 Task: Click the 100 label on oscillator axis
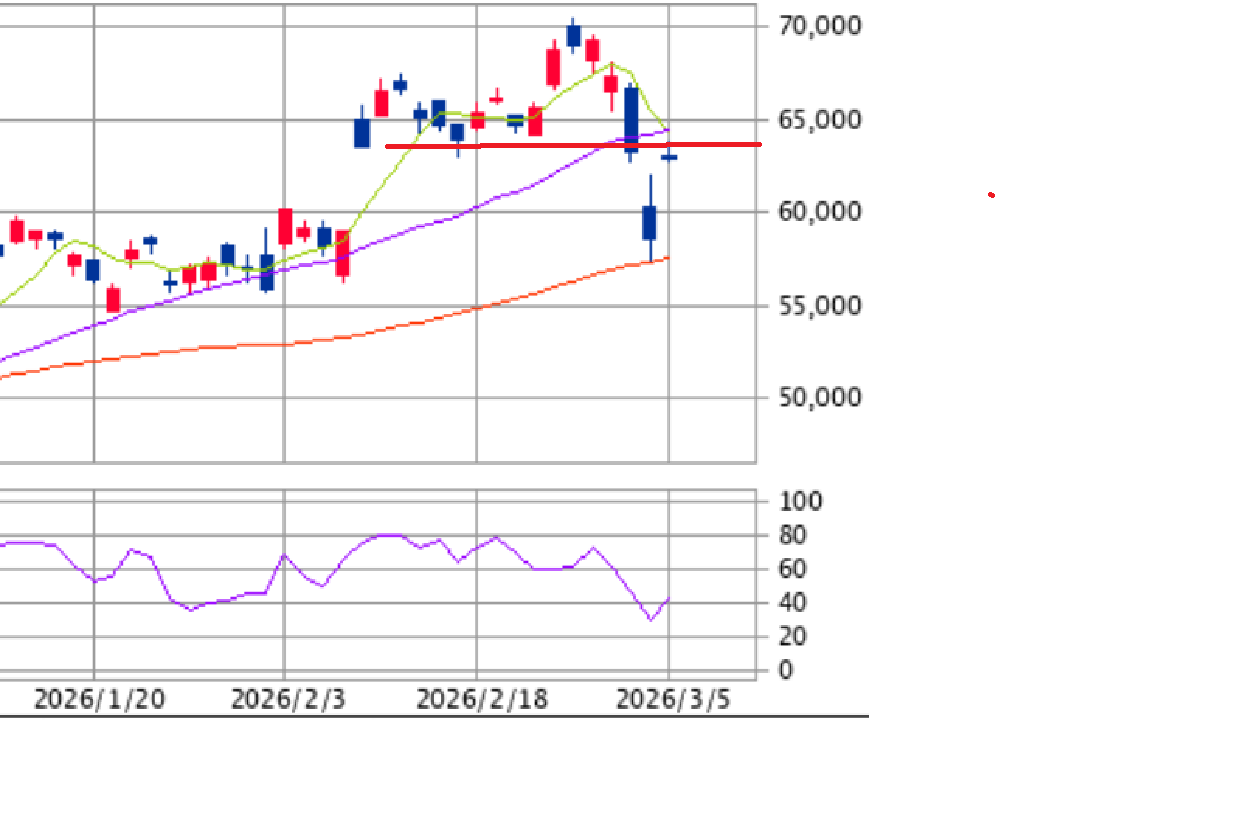pos(800,501)
